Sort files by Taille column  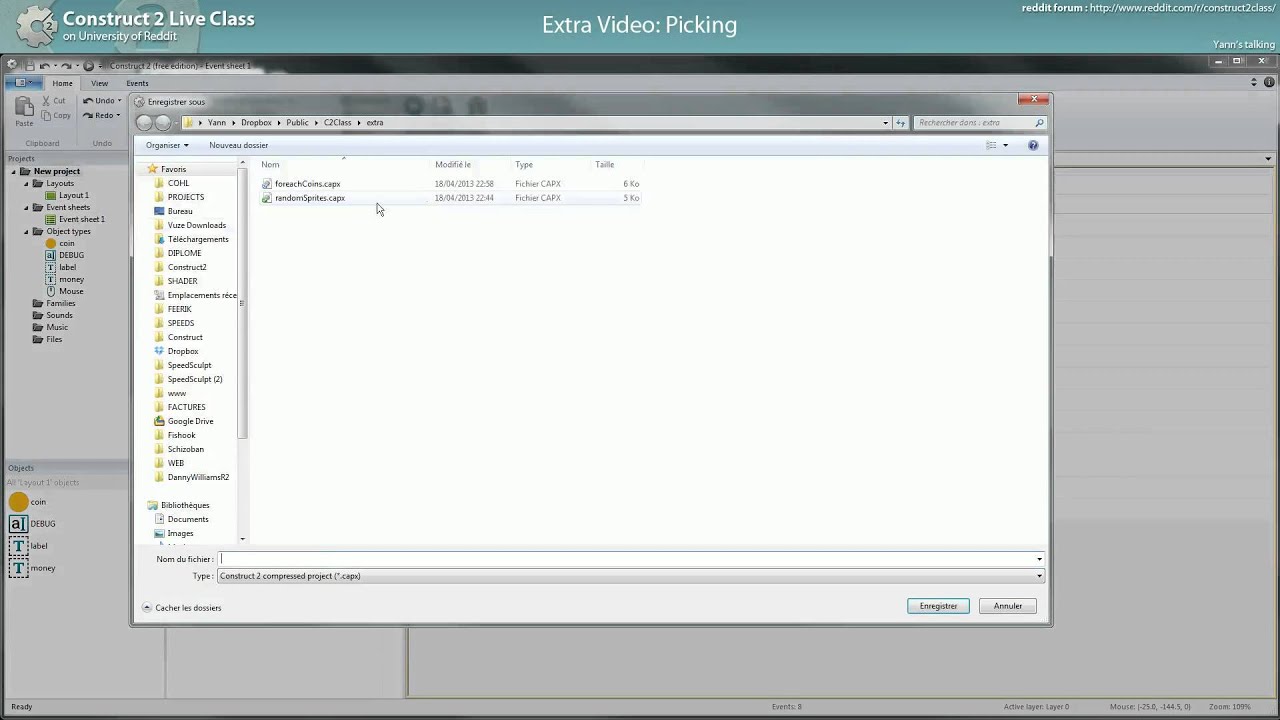click(604, 164)
